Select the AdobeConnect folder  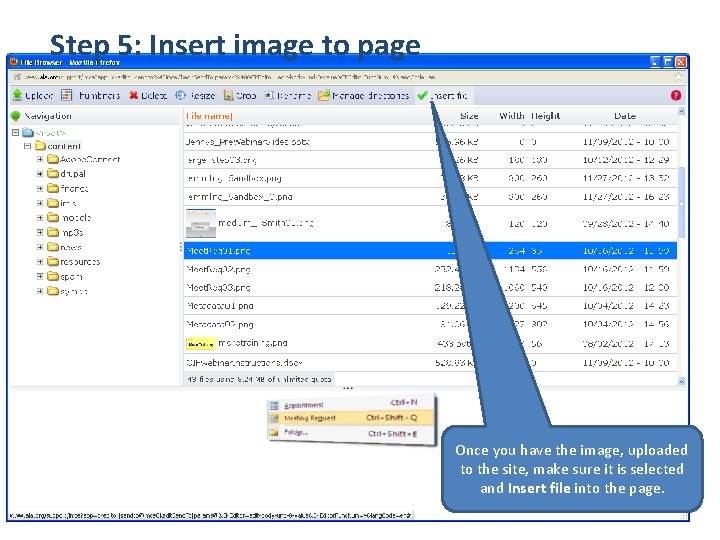tap(84, 159)
